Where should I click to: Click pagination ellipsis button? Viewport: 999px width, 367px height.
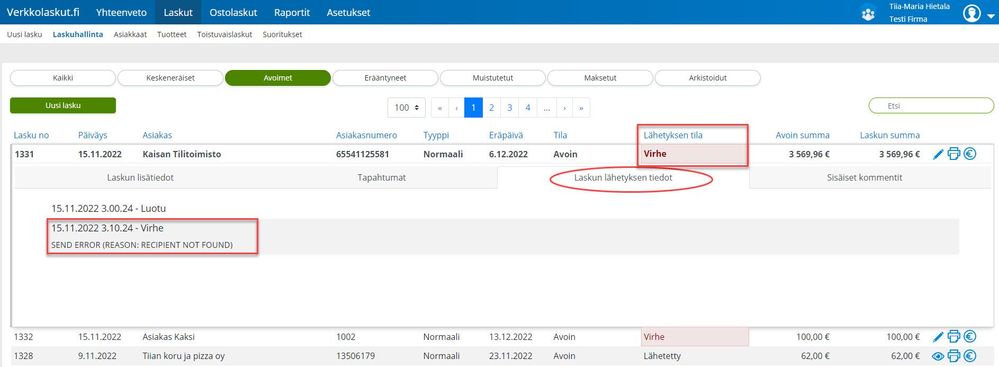(547, 108)
